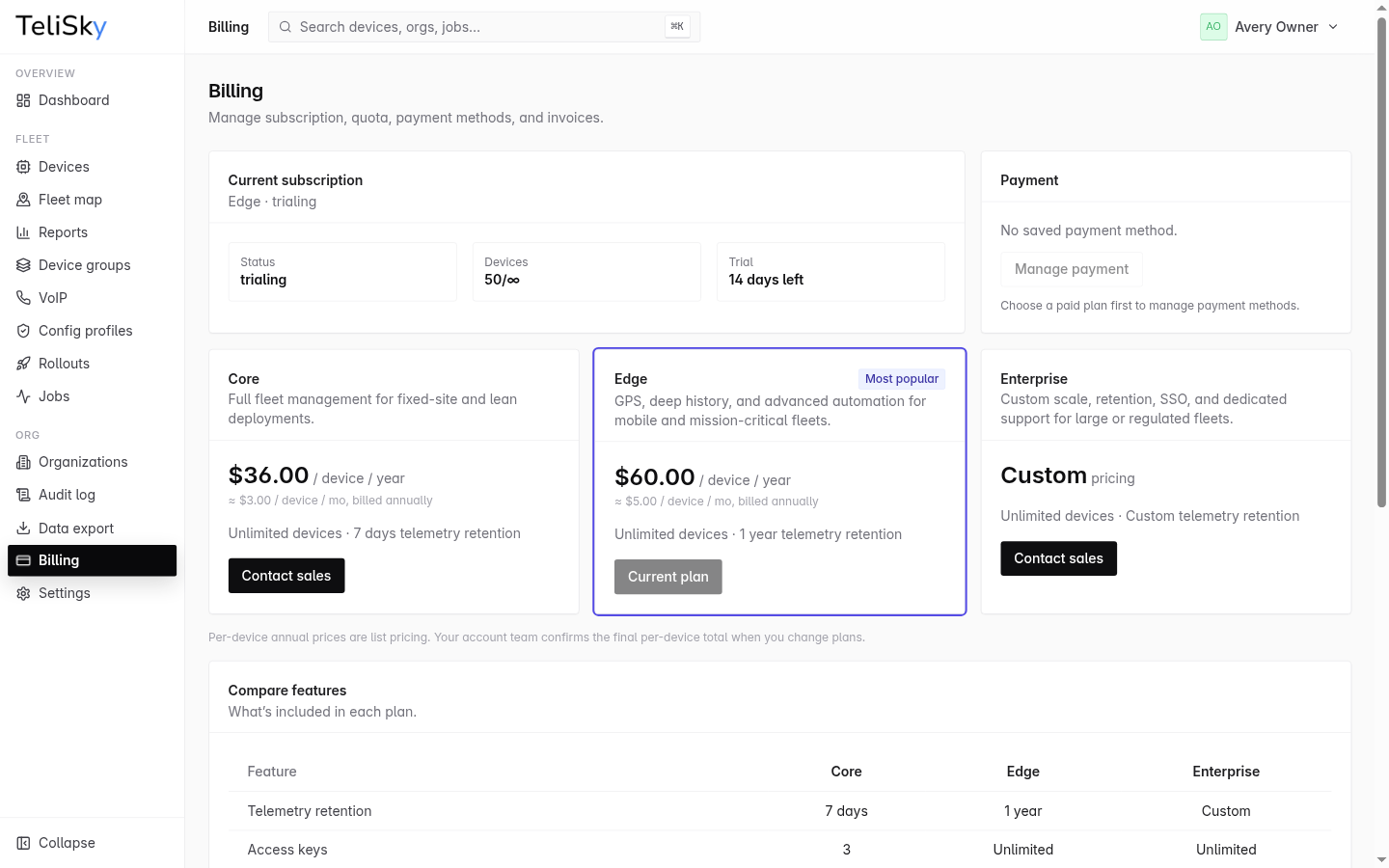Open the Avery Owner account dropdown chevron
1389x868 pixels.
[x=1333, y=27]
